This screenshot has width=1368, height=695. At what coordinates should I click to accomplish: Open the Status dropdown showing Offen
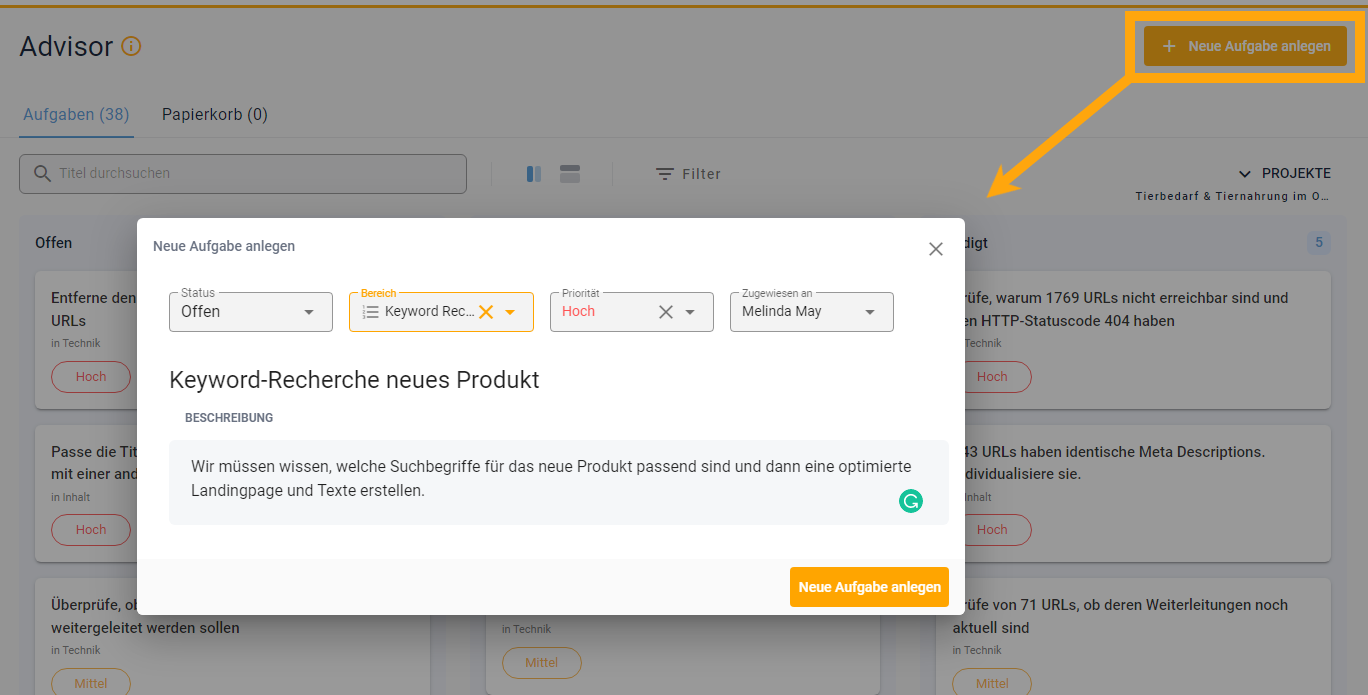coord(251,312)
